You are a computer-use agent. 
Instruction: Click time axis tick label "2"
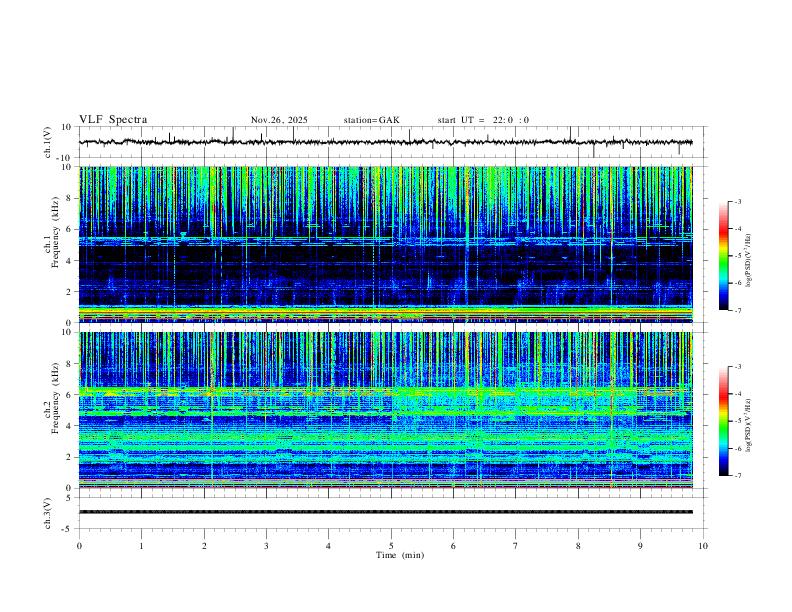click(204, 546)
